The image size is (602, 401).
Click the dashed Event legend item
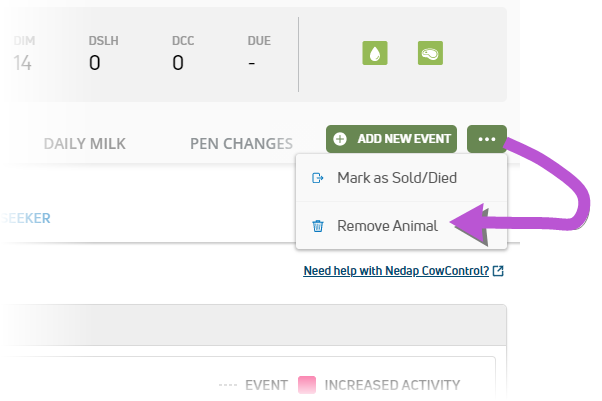[253, 385]
